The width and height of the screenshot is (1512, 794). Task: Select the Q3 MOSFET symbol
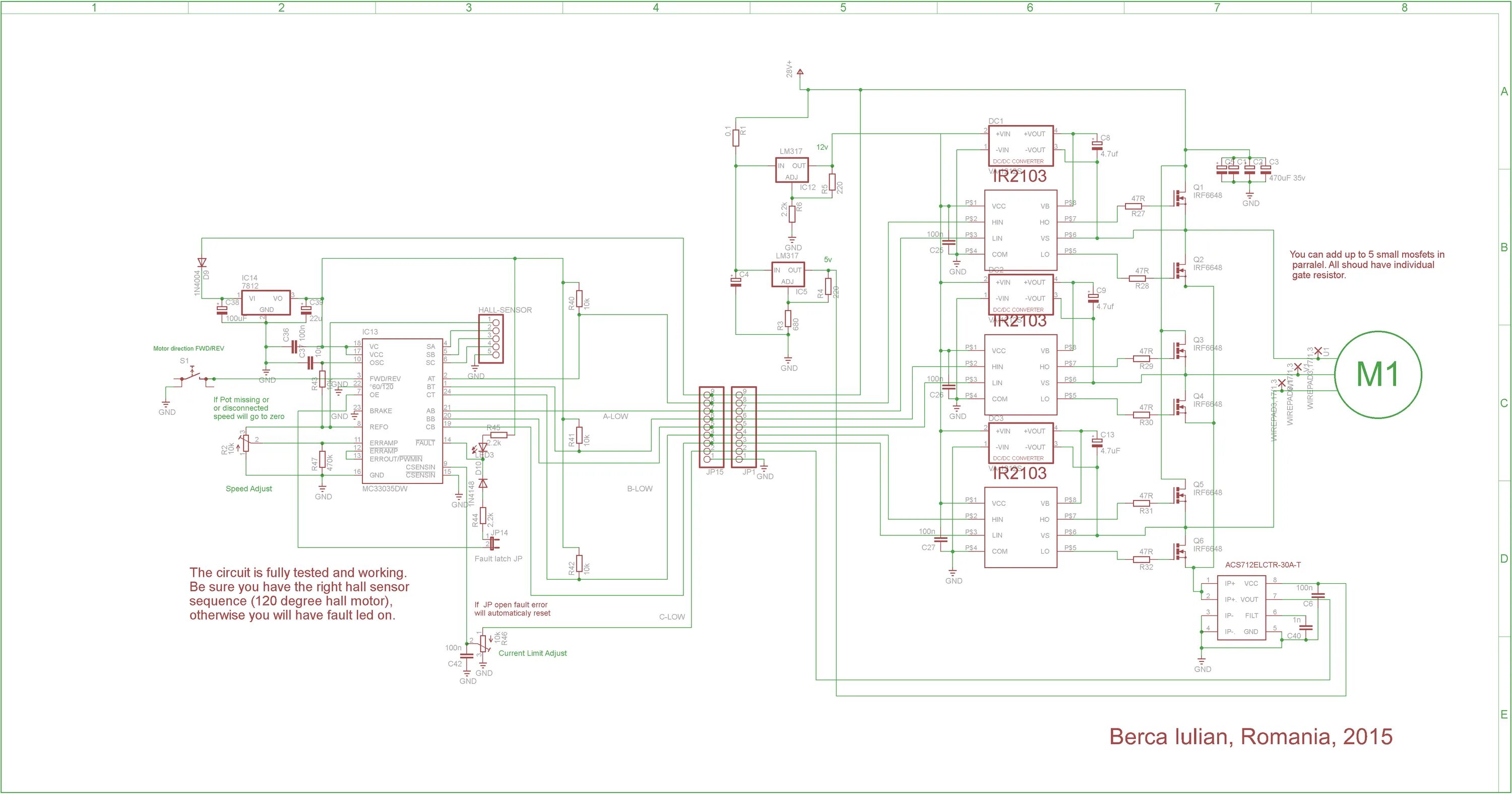pos(1179,350)
